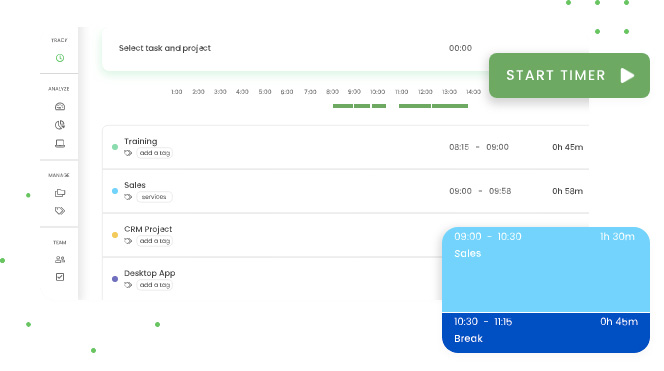Open the Manage tags icon
This screenshot has height=371, width=664.
[60, 210]
